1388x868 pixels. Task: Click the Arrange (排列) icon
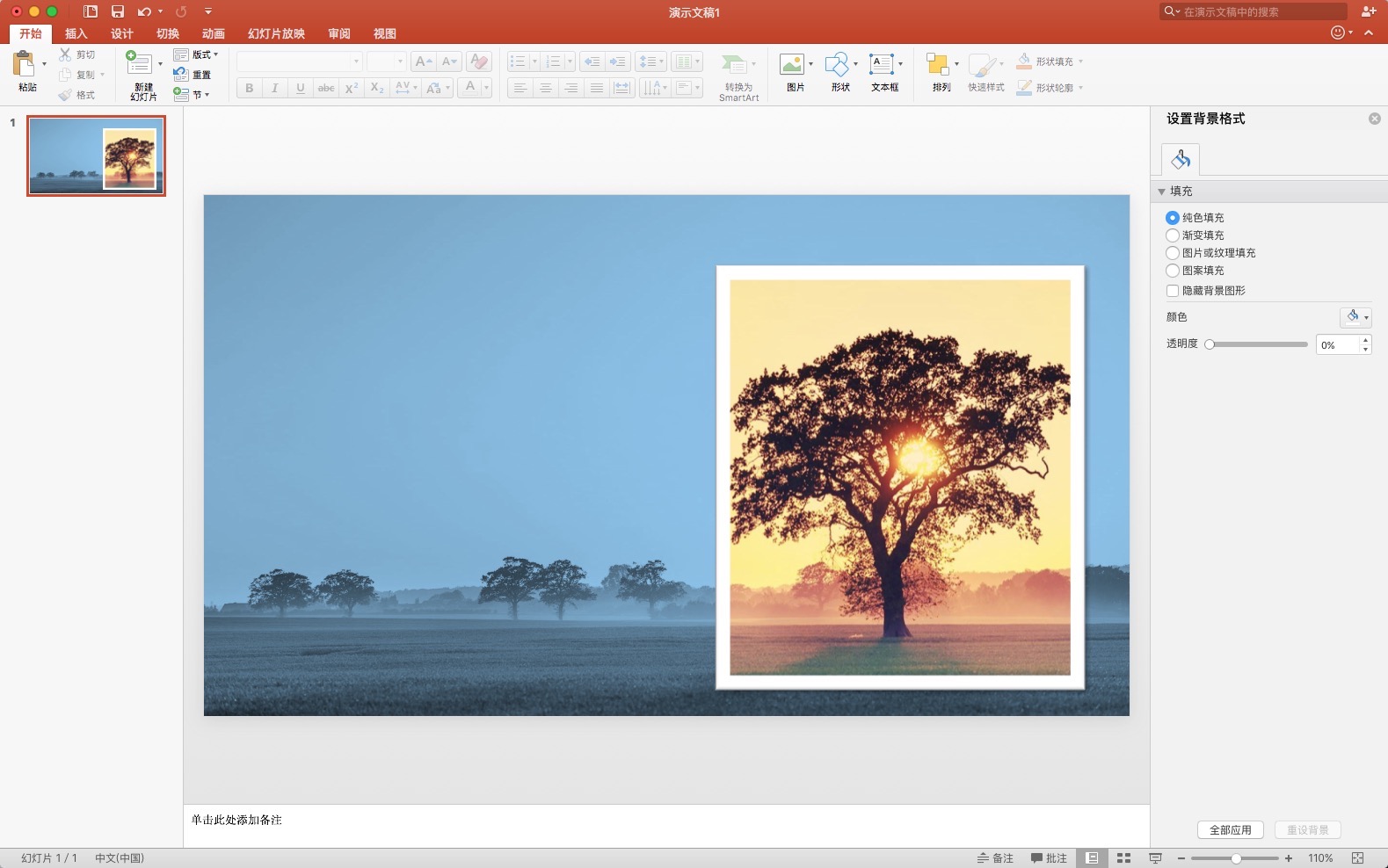tap(938, 65)
